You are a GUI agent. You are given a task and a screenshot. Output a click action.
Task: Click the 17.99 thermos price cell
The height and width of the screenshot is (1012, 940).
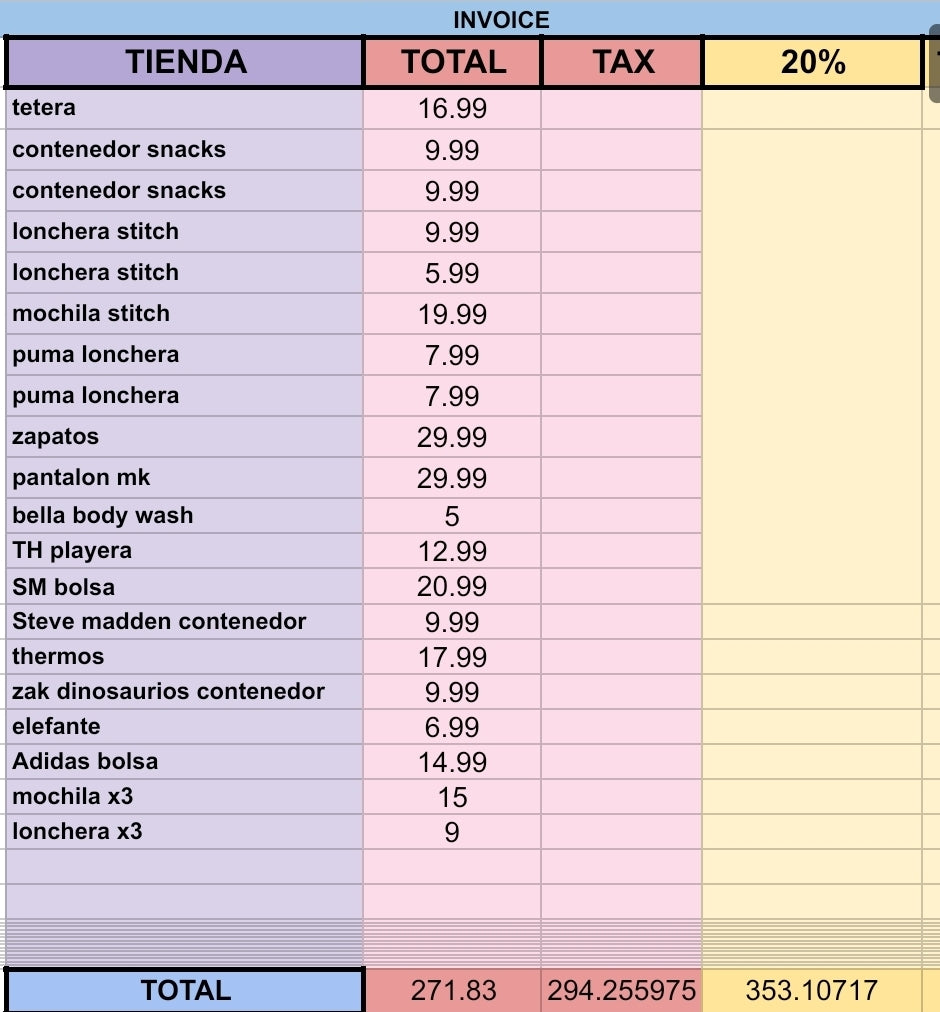click(x=452, y=657)
